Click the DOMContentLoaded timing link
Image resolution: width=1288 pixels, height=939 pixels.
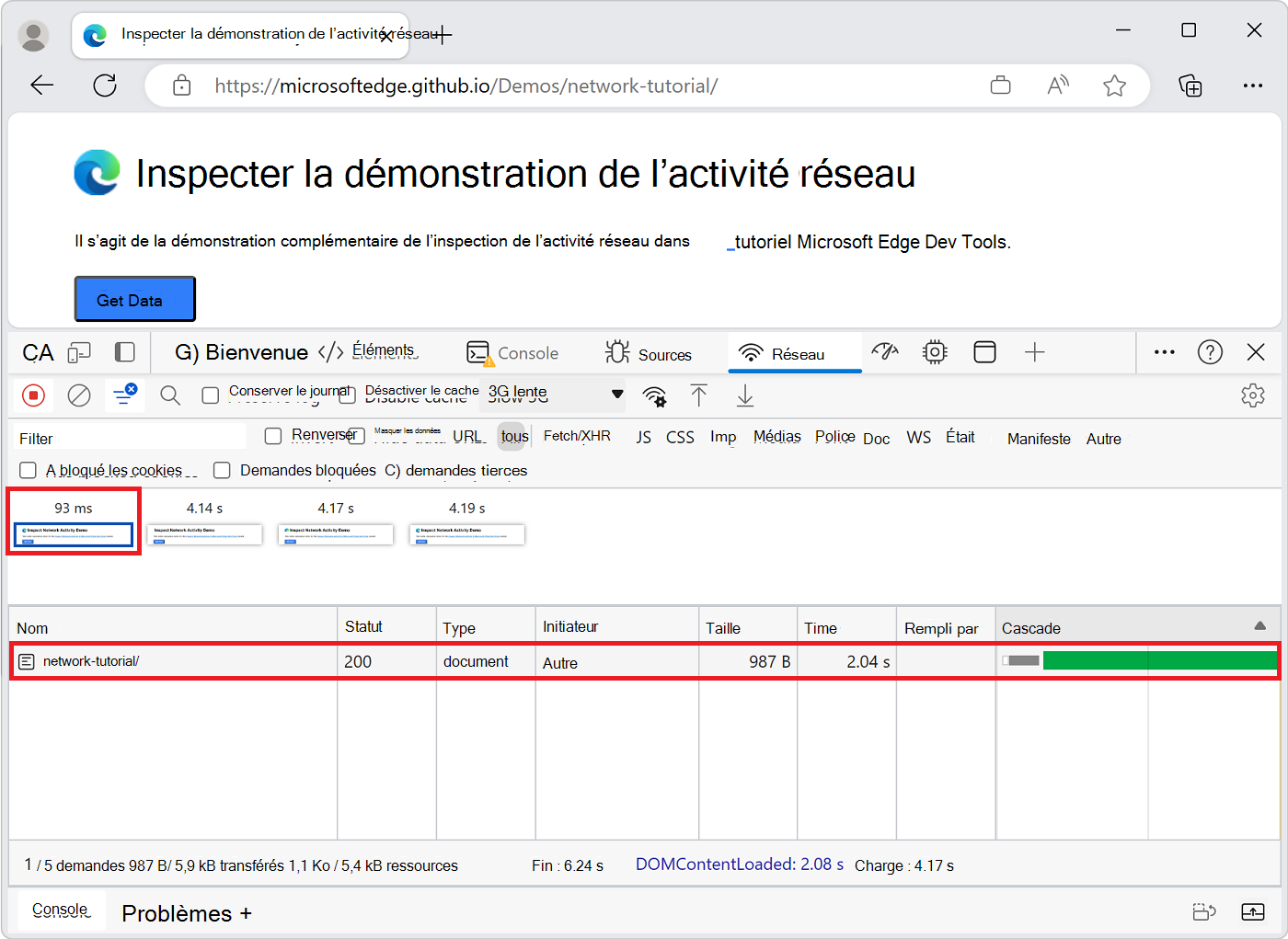coord(739,865)
